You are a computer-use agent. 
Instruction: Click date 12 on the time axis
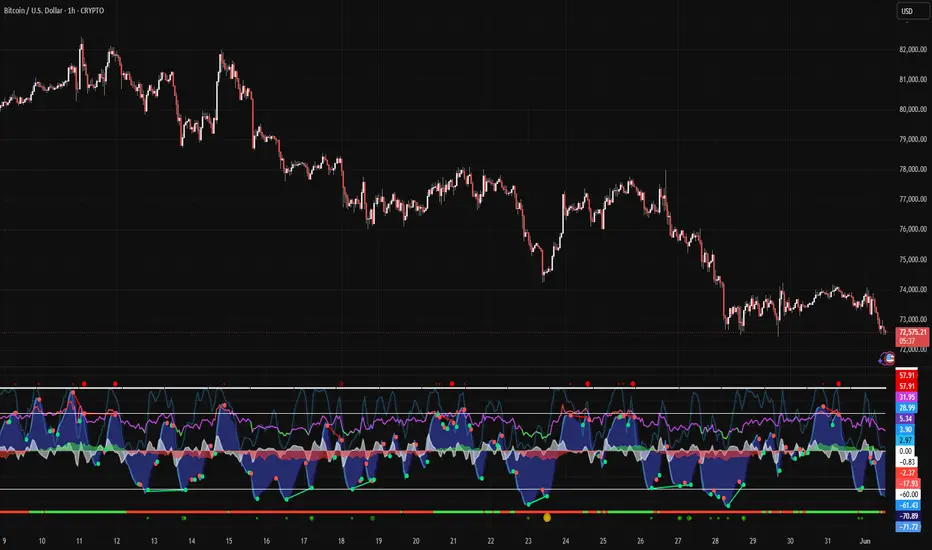pyautogui.click(x=116, y=541)
